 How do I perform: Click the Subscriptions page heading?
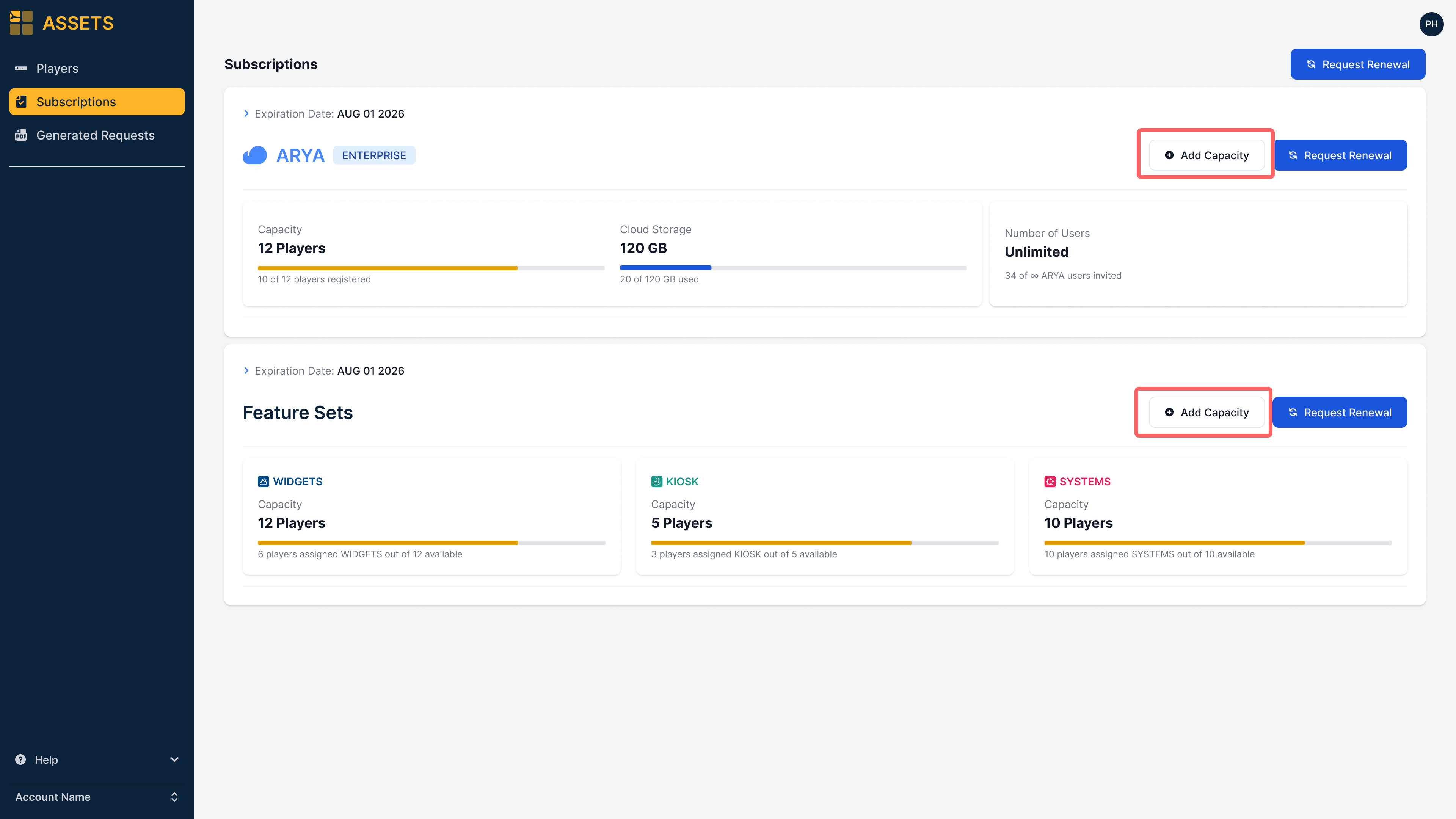coord(271,64)
